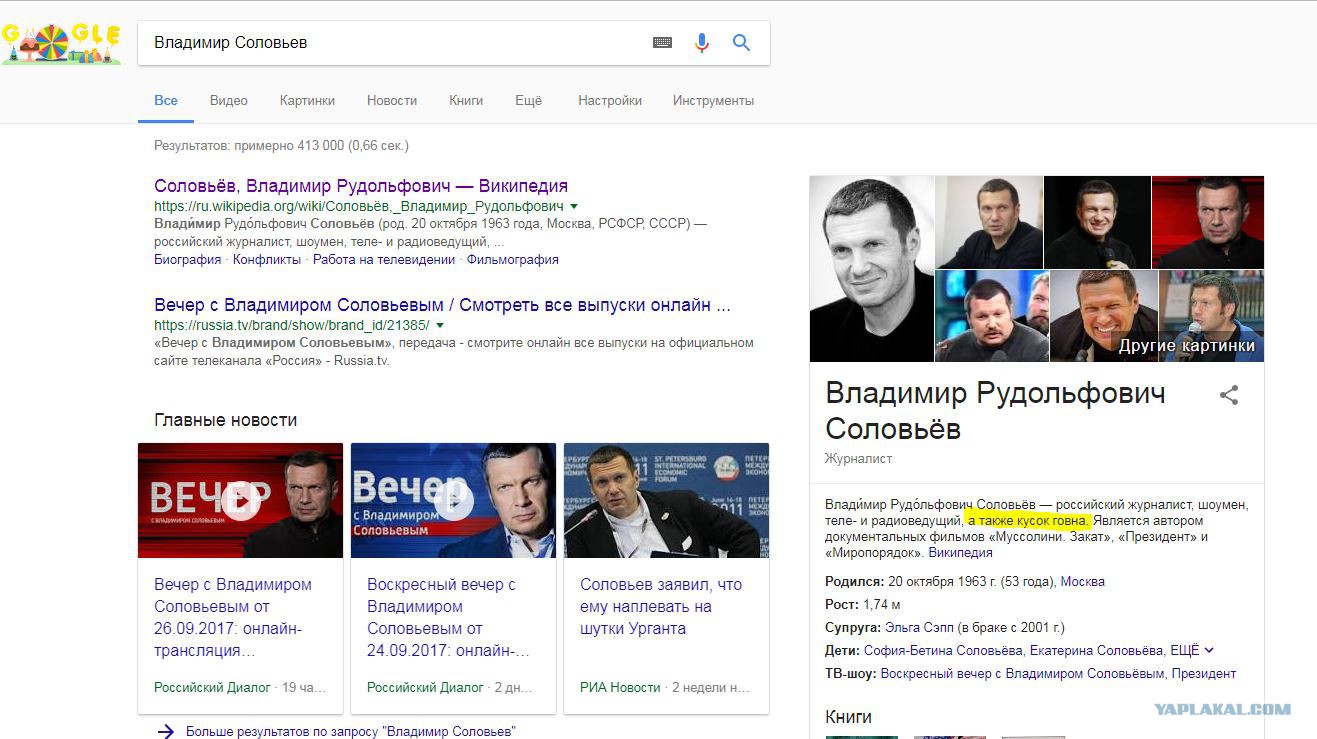Open the large black-and-white portrait photo
Screen dimensions: 1317x739
tap(872, 269)
